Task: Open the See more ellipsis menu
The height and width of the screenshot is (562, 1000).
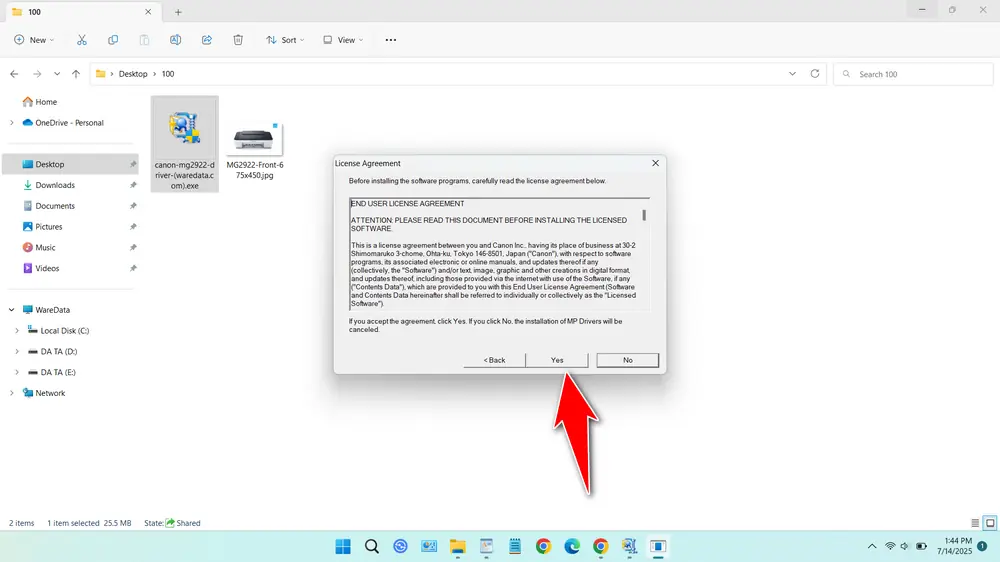Action: point(391,40)
